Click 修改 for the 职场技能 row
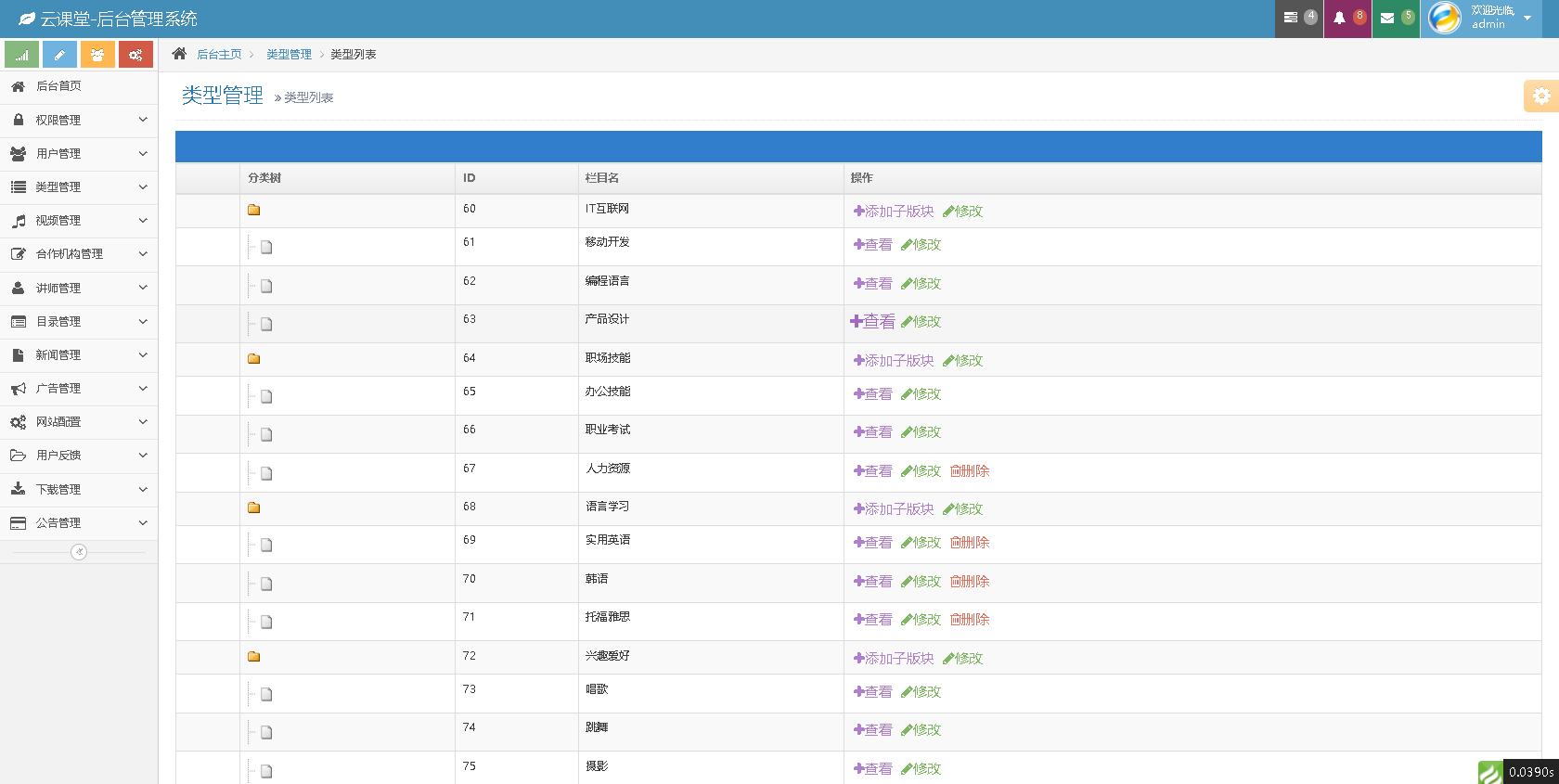The image size is (1559, 784). [x=963, y=361]
